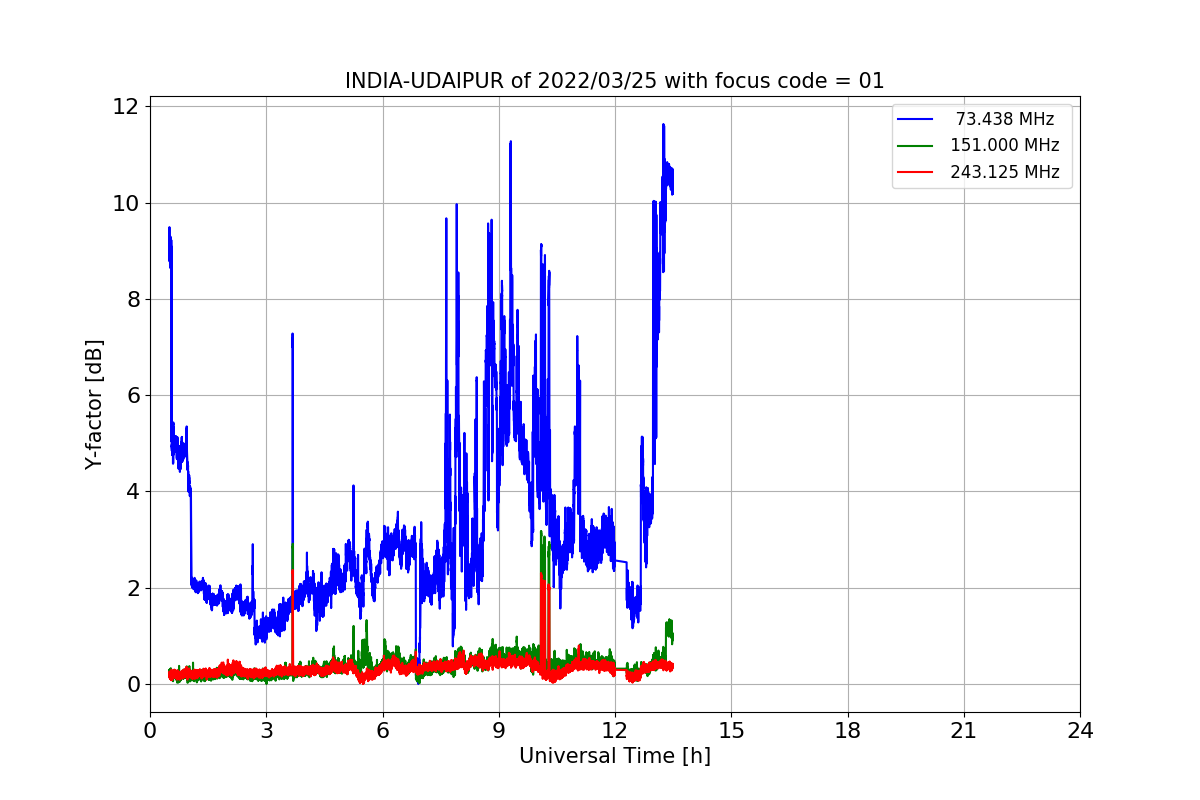
Task: Click the green legend line sample
Action: point(916,145)
